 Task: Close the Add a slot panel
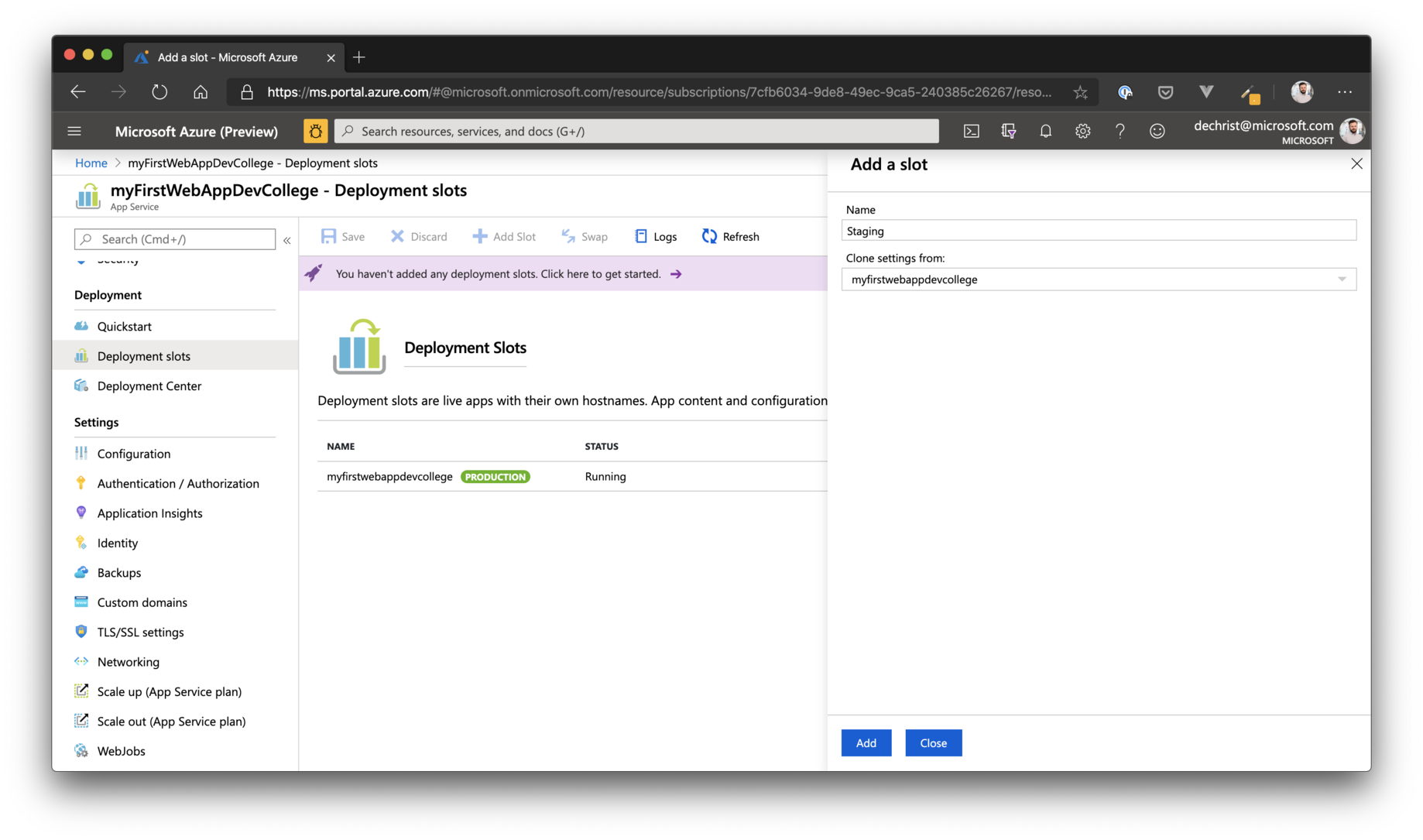(1356, 164)
